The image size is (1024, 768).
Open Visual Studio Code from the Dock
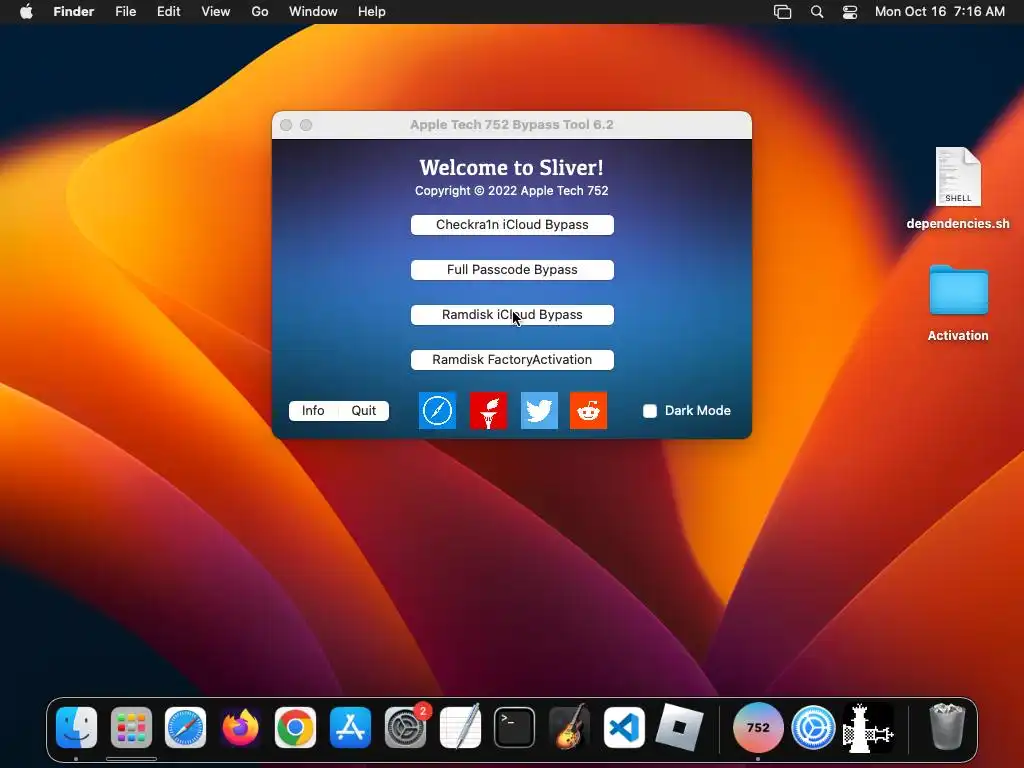click(624, 728)
